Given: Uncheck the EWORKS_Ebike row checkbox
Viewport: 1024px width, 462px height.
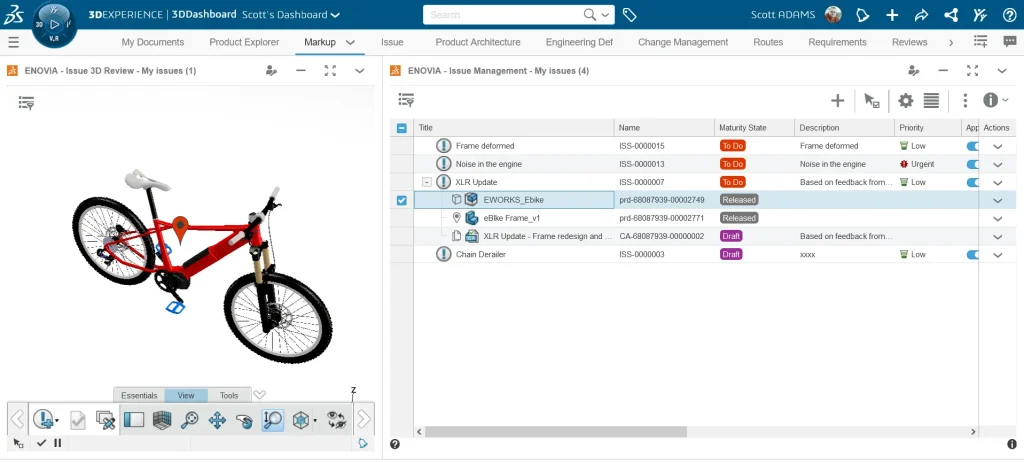Looking at the screenshot, I should coord(402,200).
